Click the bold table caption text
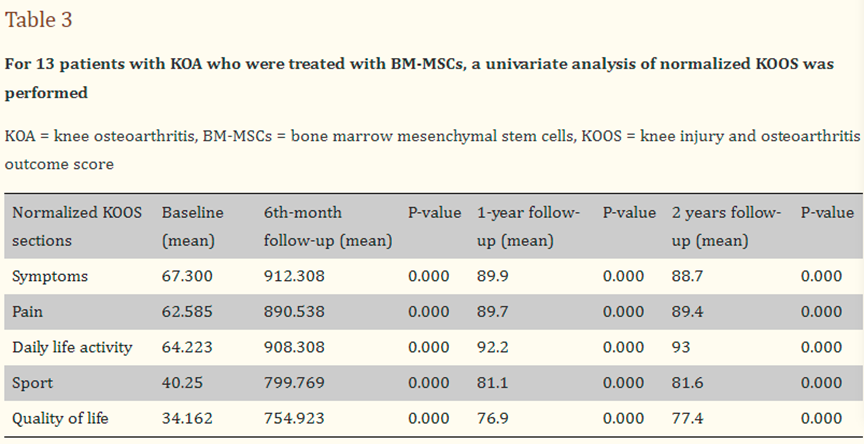This screenshot has width=864, height=444. click(x=430, y=78)
